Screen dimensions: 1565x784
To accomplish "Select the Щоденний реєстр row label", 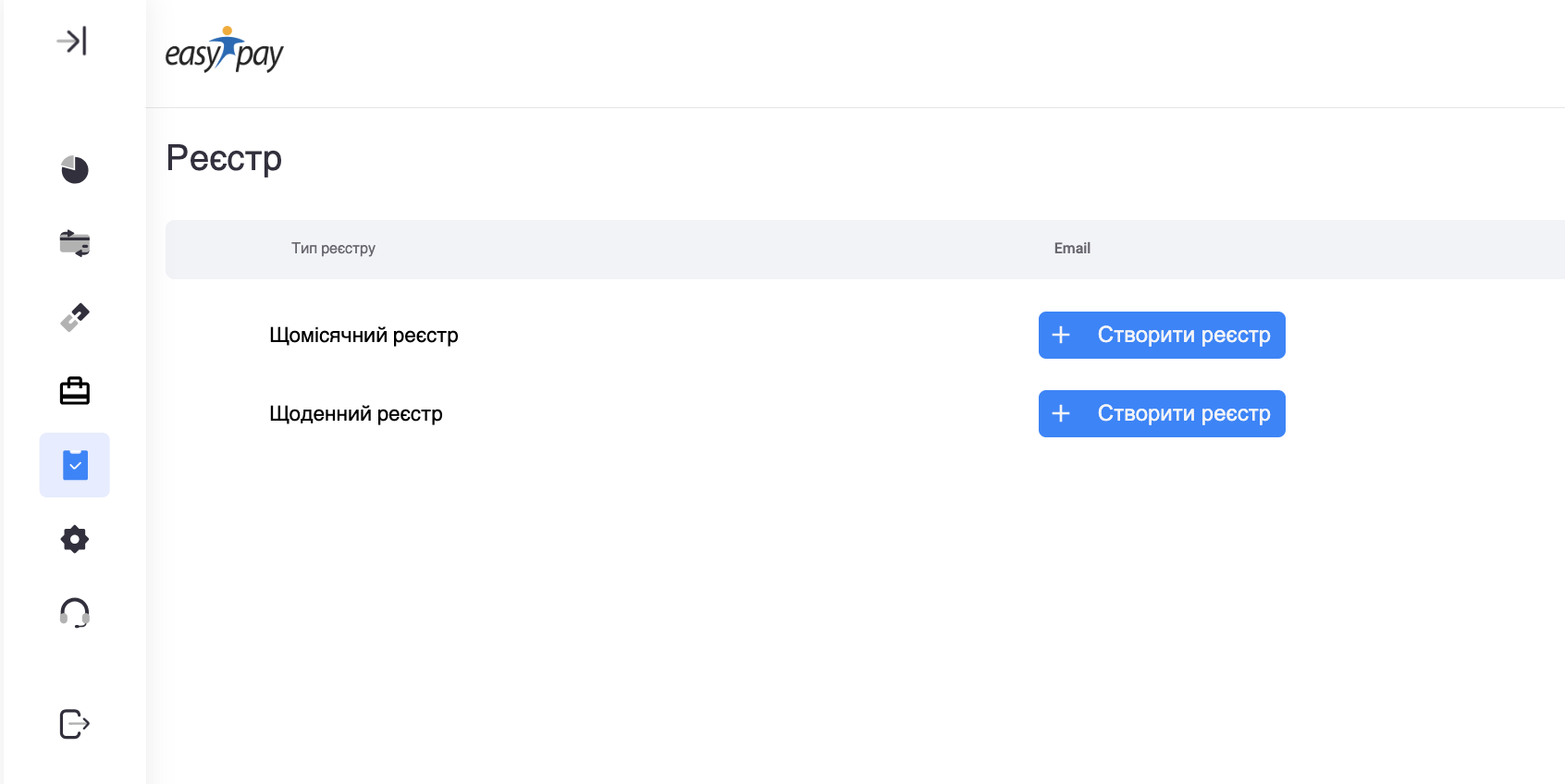I will tap(356, 413).
